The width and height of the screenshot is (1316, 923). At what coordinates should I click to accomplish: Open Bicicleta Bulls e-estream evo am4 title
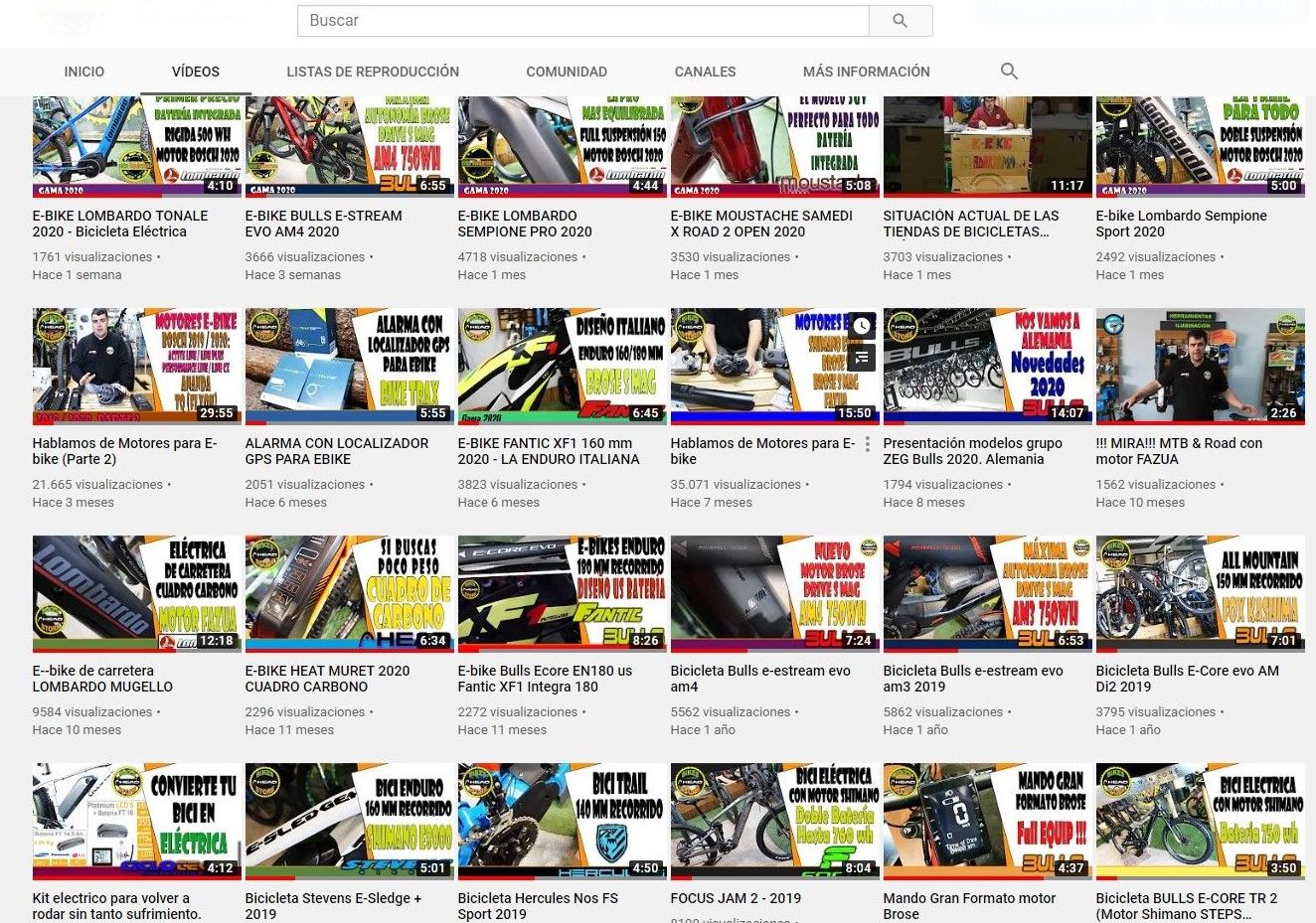pos(760,679)
